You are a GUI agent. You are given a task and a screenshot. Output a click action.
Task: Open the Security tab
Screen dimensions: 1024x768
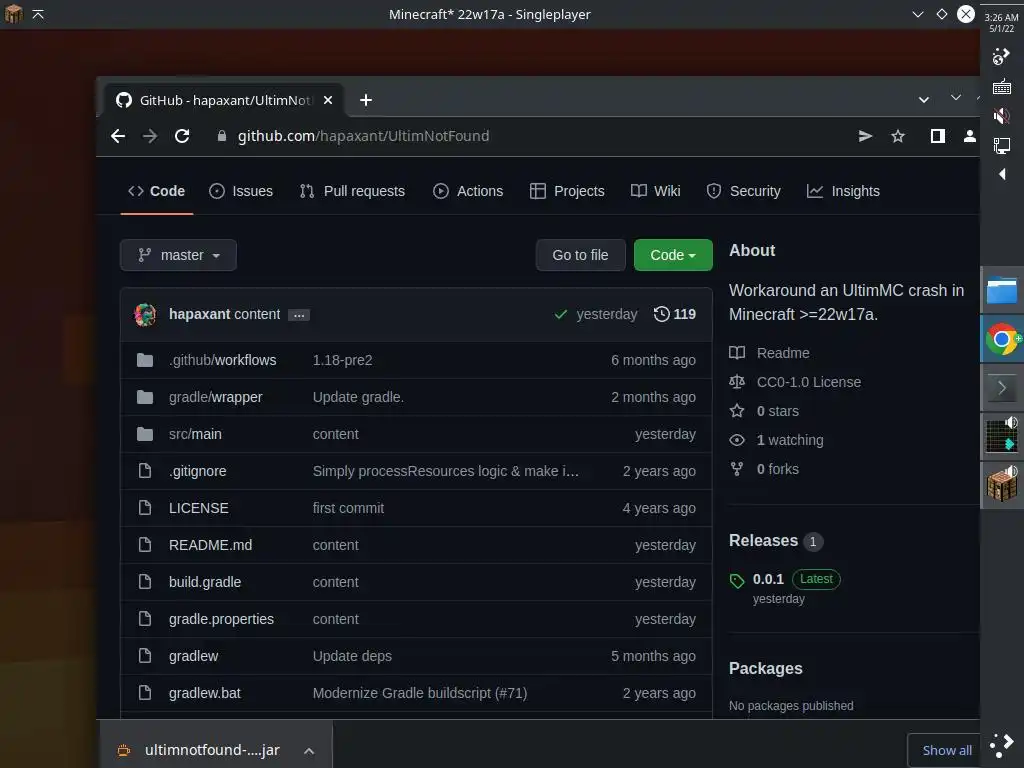tap(743, 191)
